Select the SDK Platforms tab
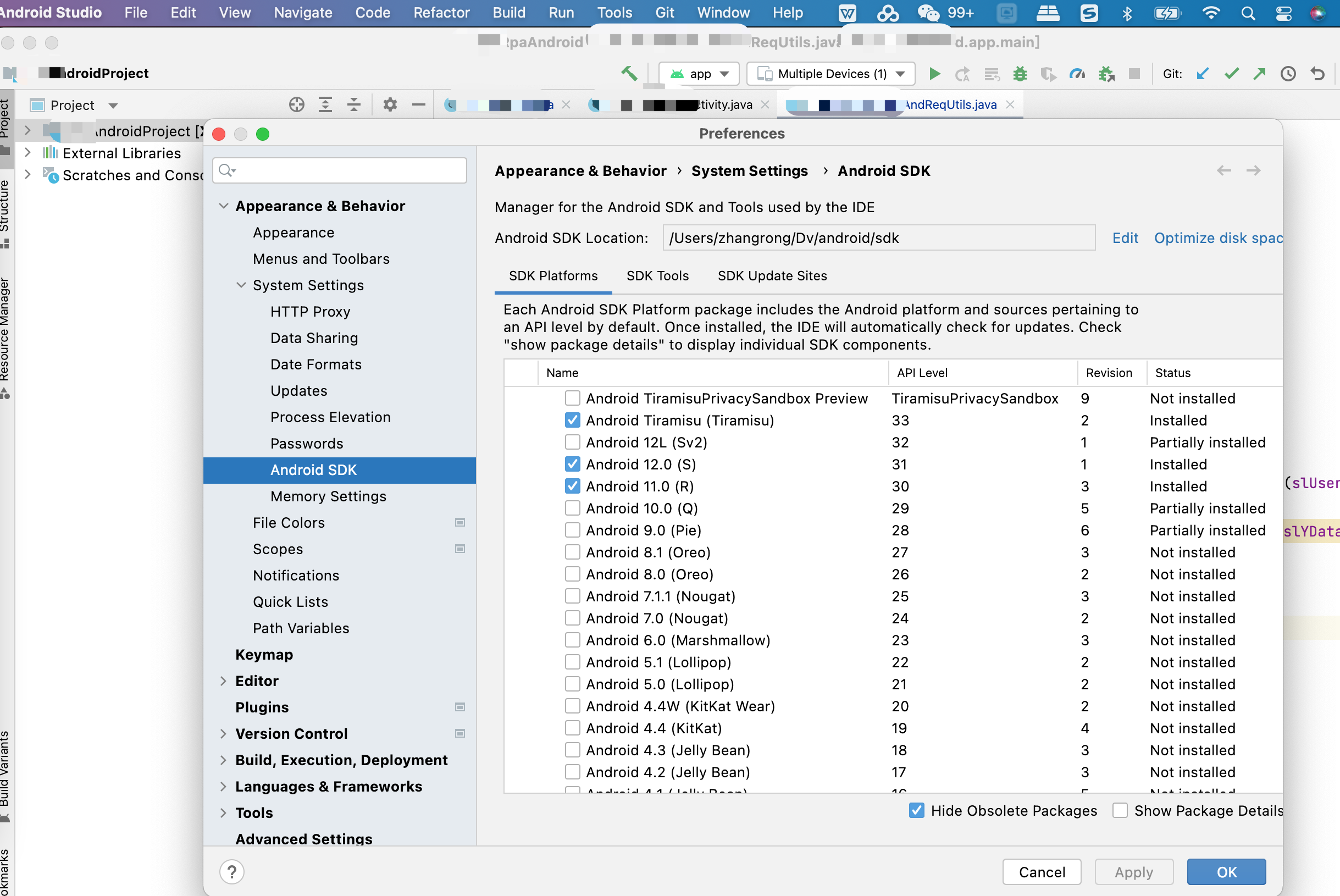 pyautogui.click(x=553, y=275)
